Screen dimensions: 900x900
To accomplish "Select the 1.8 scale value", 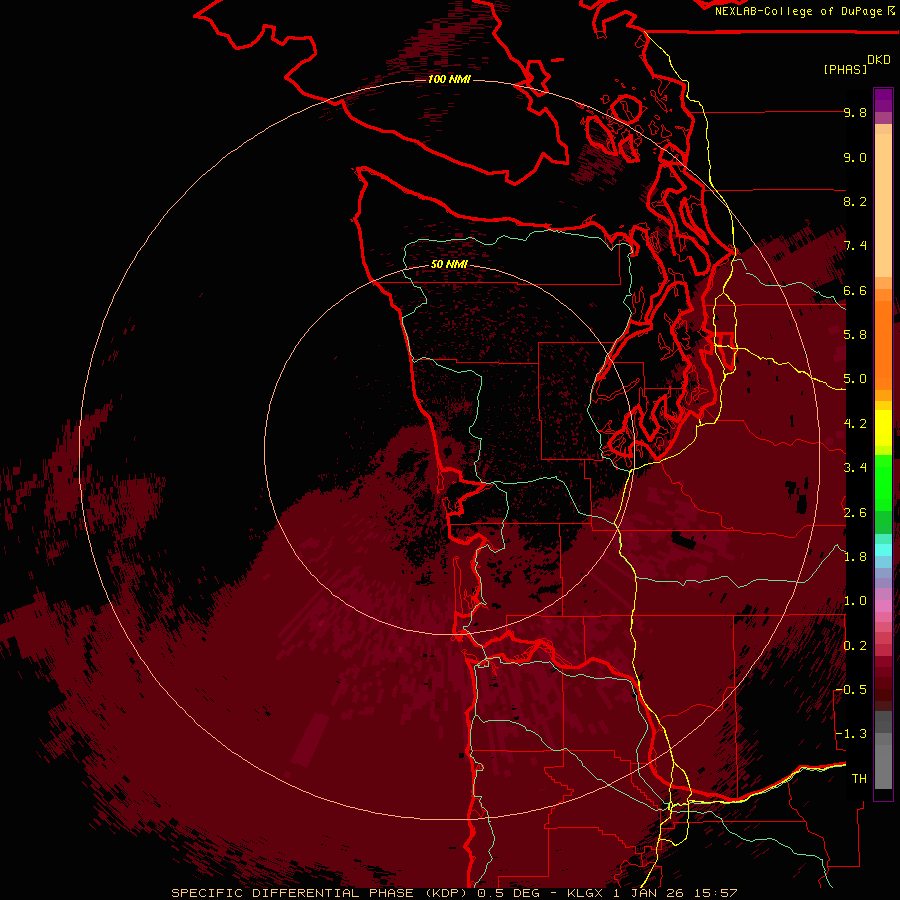I will pyautogui.click(x=855, y=557).
